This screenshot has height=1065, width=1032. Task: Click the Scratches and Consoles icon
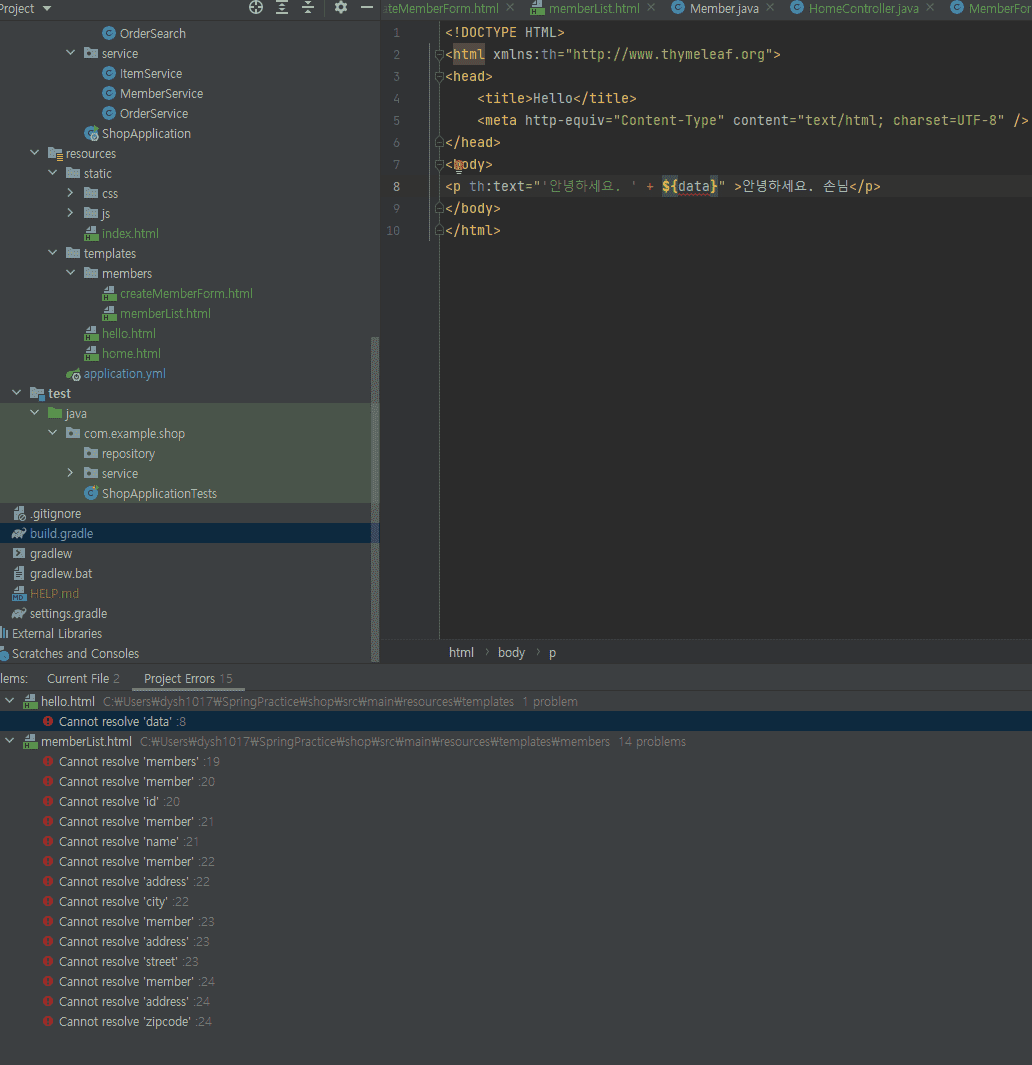tap(4, 653)
